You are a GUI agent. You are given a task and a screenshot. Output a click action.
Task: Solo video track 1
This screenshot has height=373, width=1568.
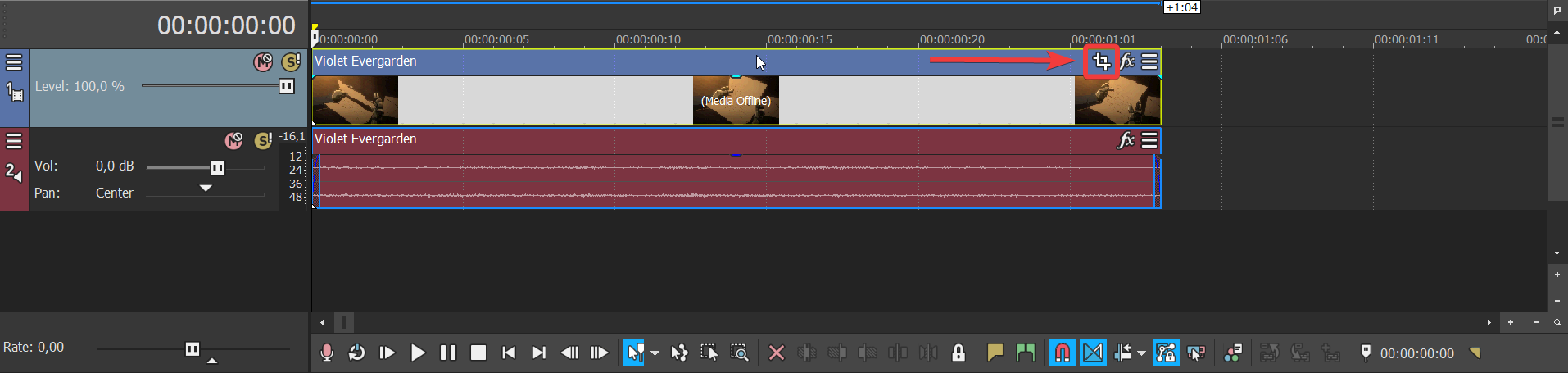click(x=291, y=62)
